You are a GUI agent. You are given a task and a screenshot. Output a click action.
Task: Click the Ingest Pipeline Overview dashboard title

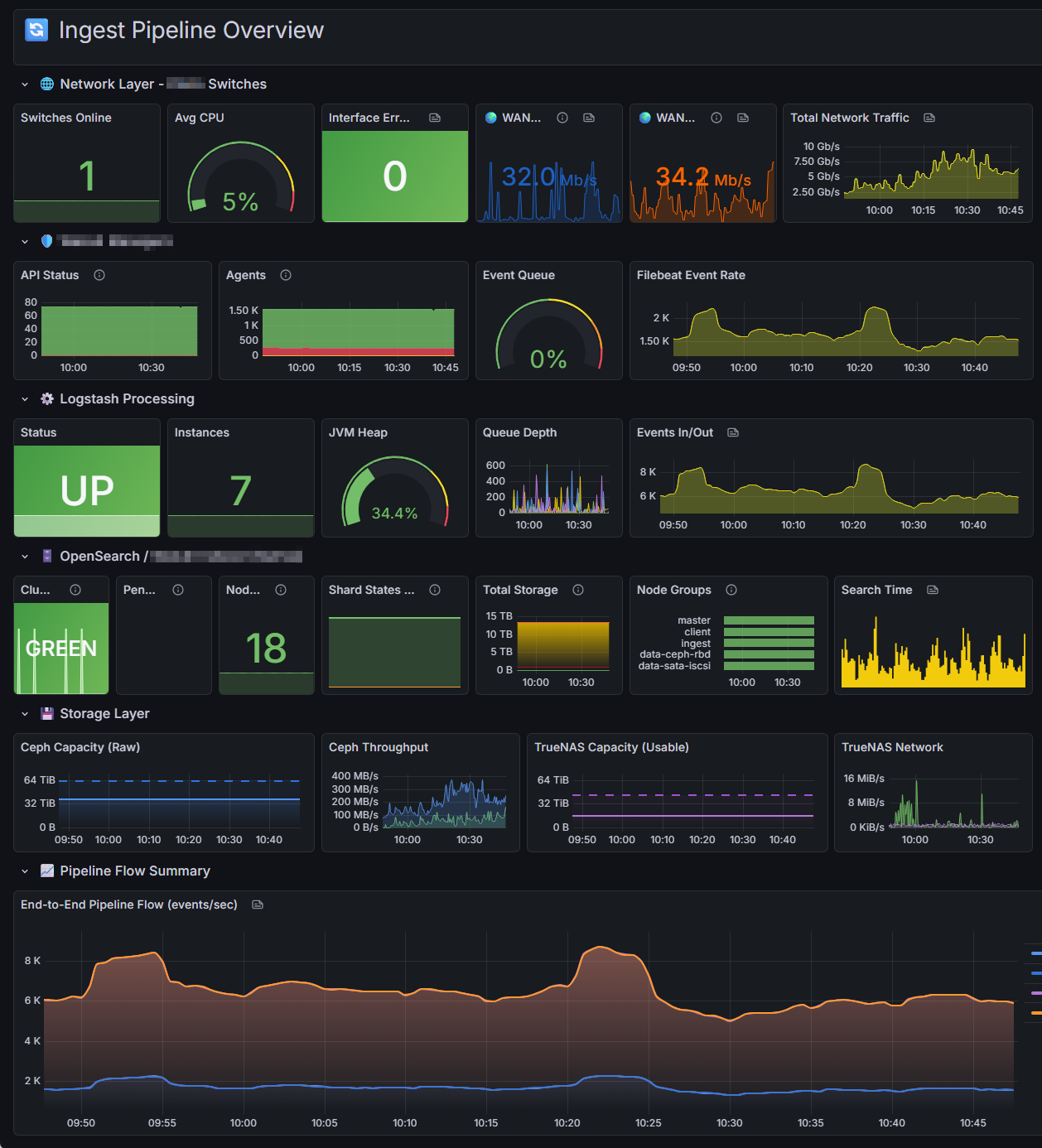pyautogui.click(x=191, y=30)
